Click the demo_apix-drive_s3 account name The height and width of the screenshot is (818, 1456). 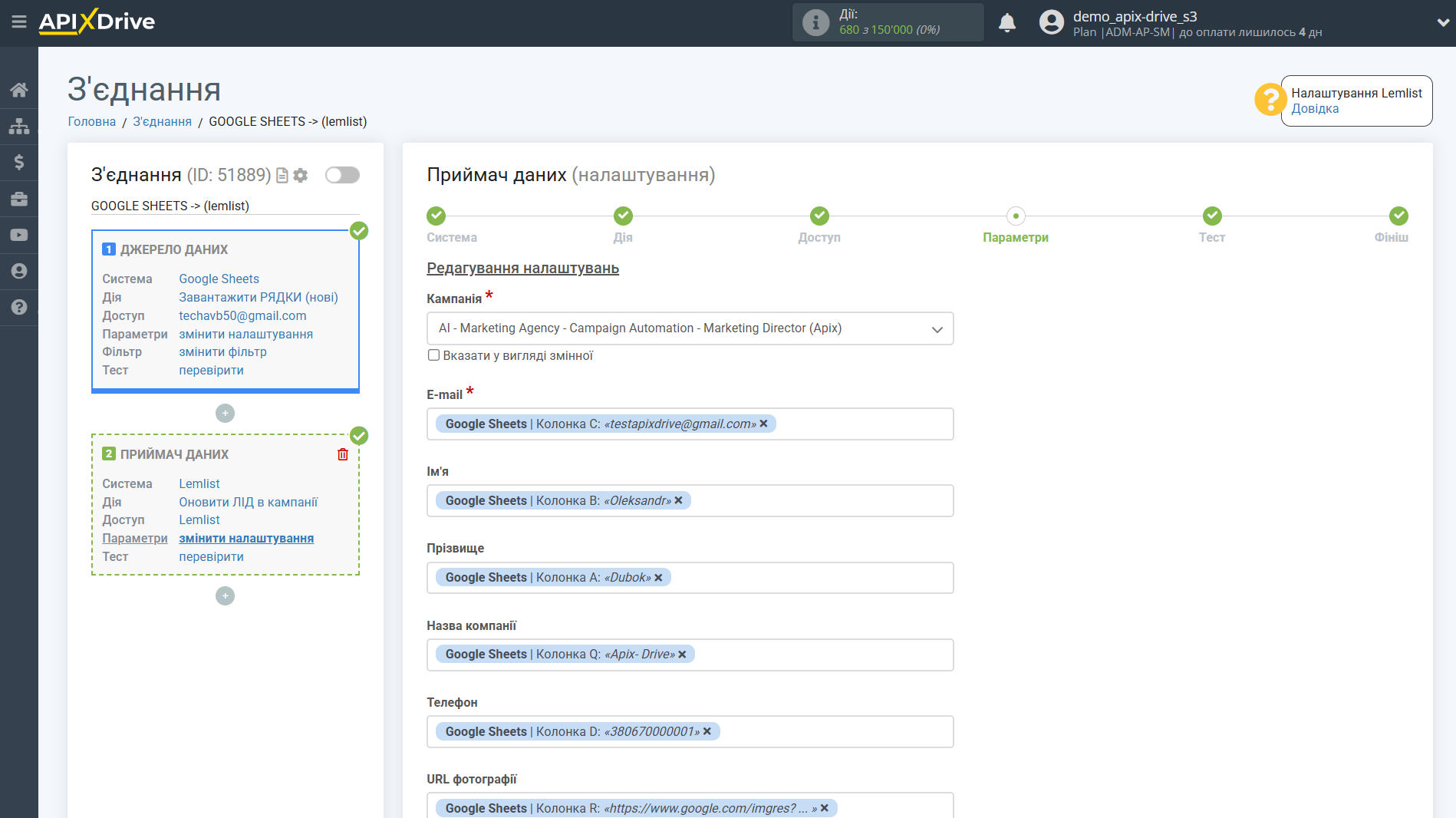1135,16
